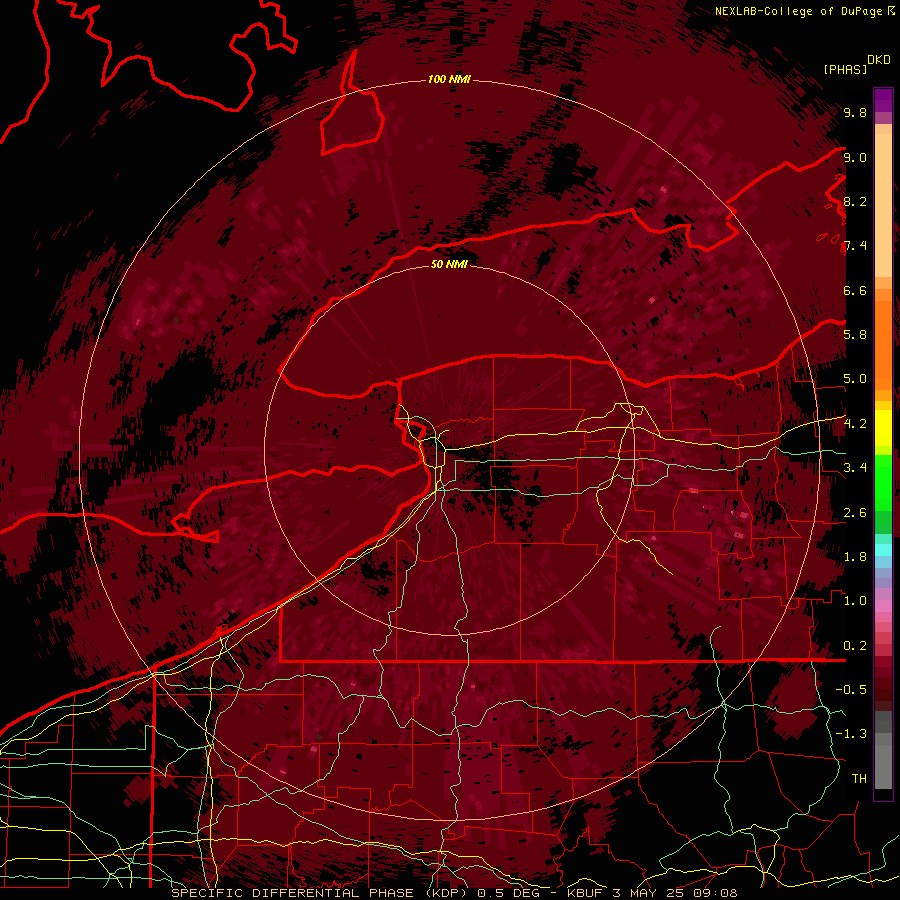Click the orange segment of the color bar
Image resolution: width=900 pixels, height=900 pixels.
pos(883,344)
